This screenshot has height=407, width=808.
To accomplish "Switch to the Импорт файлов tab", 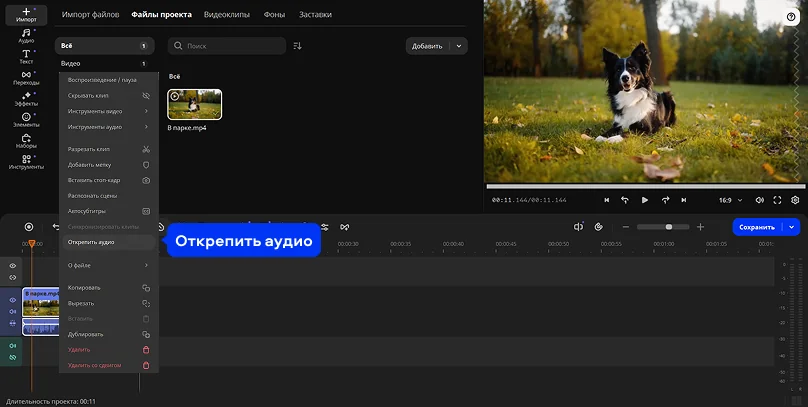I will click(x=91, y=14).
